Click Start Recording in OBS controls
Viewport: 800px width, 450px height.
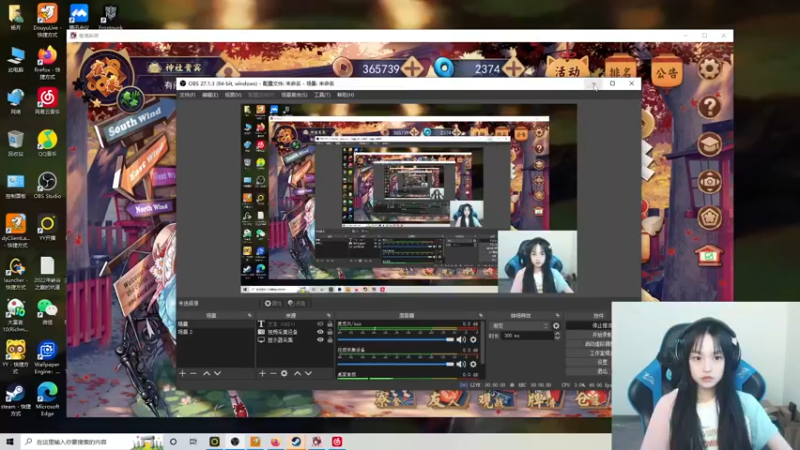589,335
